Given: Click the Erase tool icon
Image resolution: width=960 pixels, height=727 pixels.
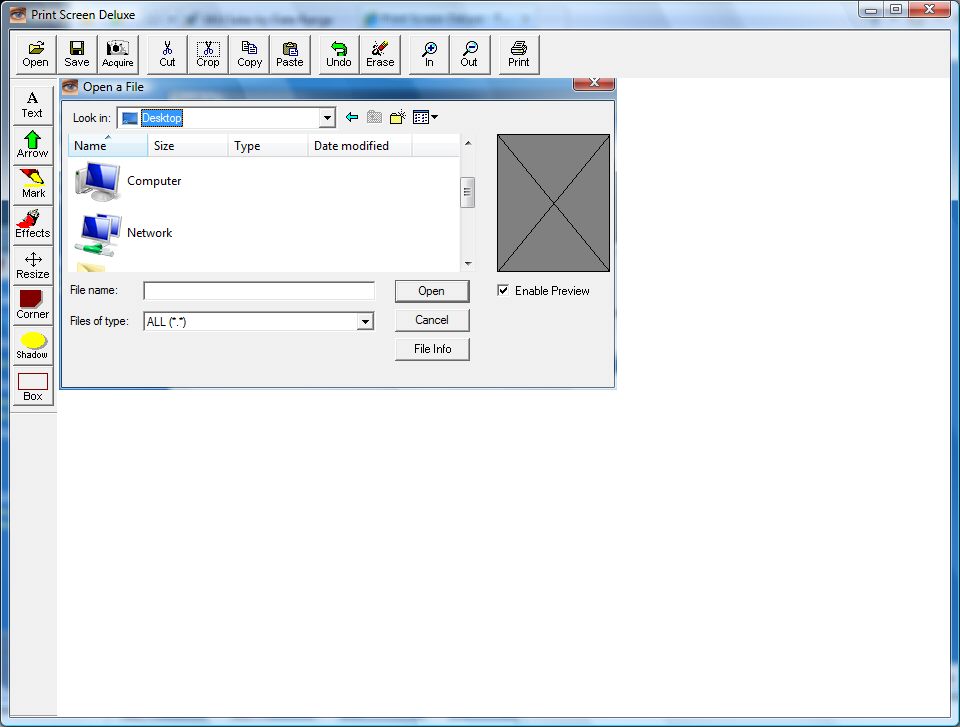Looking at the screenshot, I should point(380,54).
